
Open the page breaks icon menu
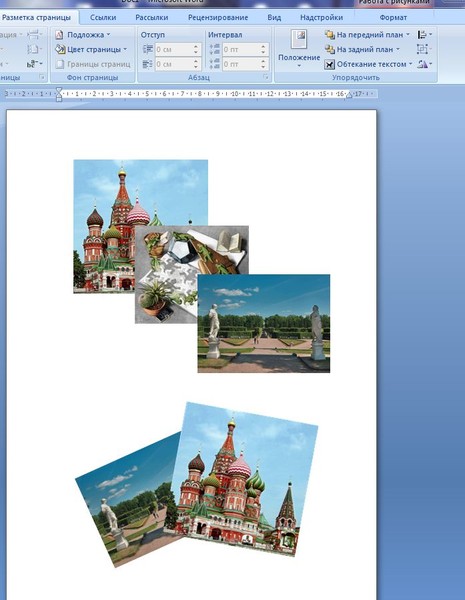click(34, 35)
